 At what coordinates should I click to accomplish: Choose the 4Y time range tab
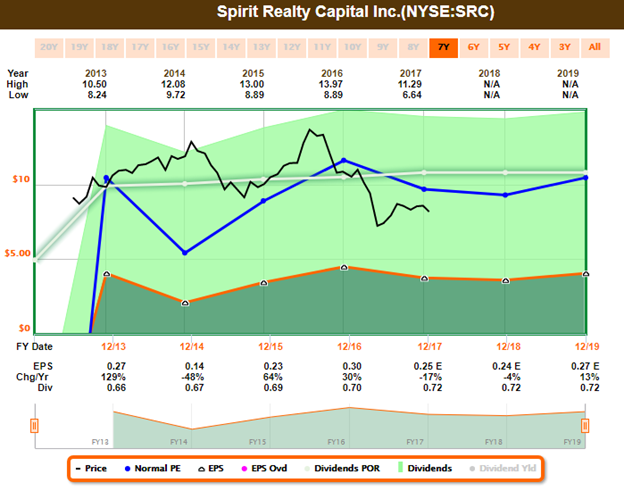(534, 48)
